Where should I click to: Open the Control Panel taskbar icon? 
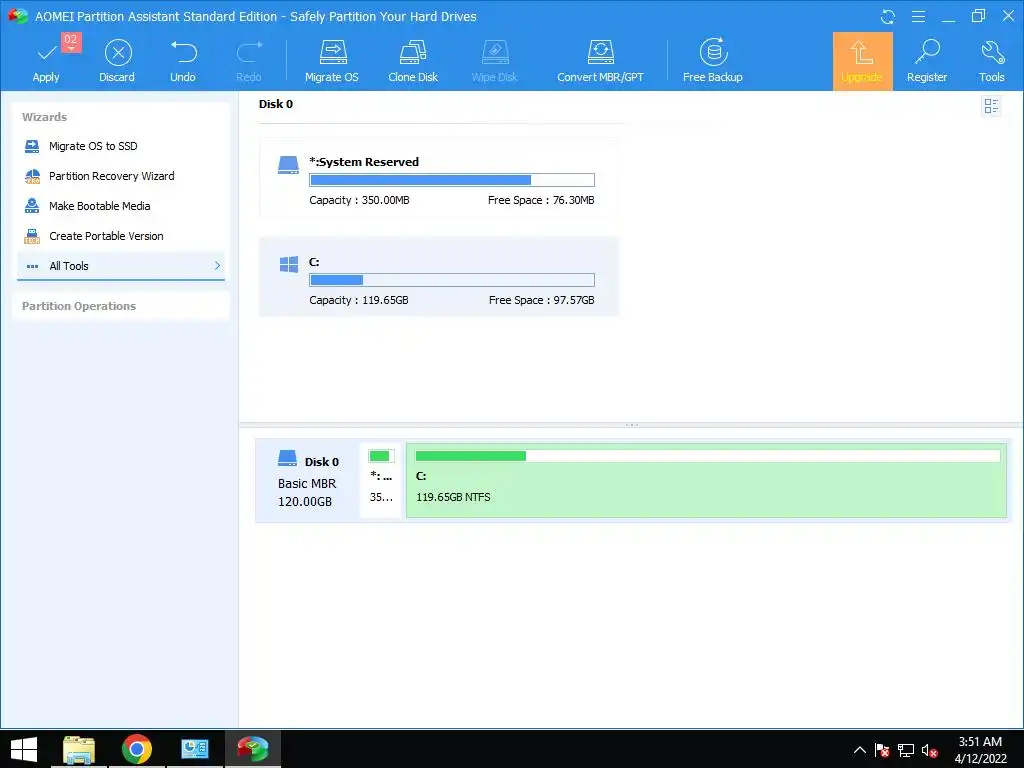pos(195,749)
